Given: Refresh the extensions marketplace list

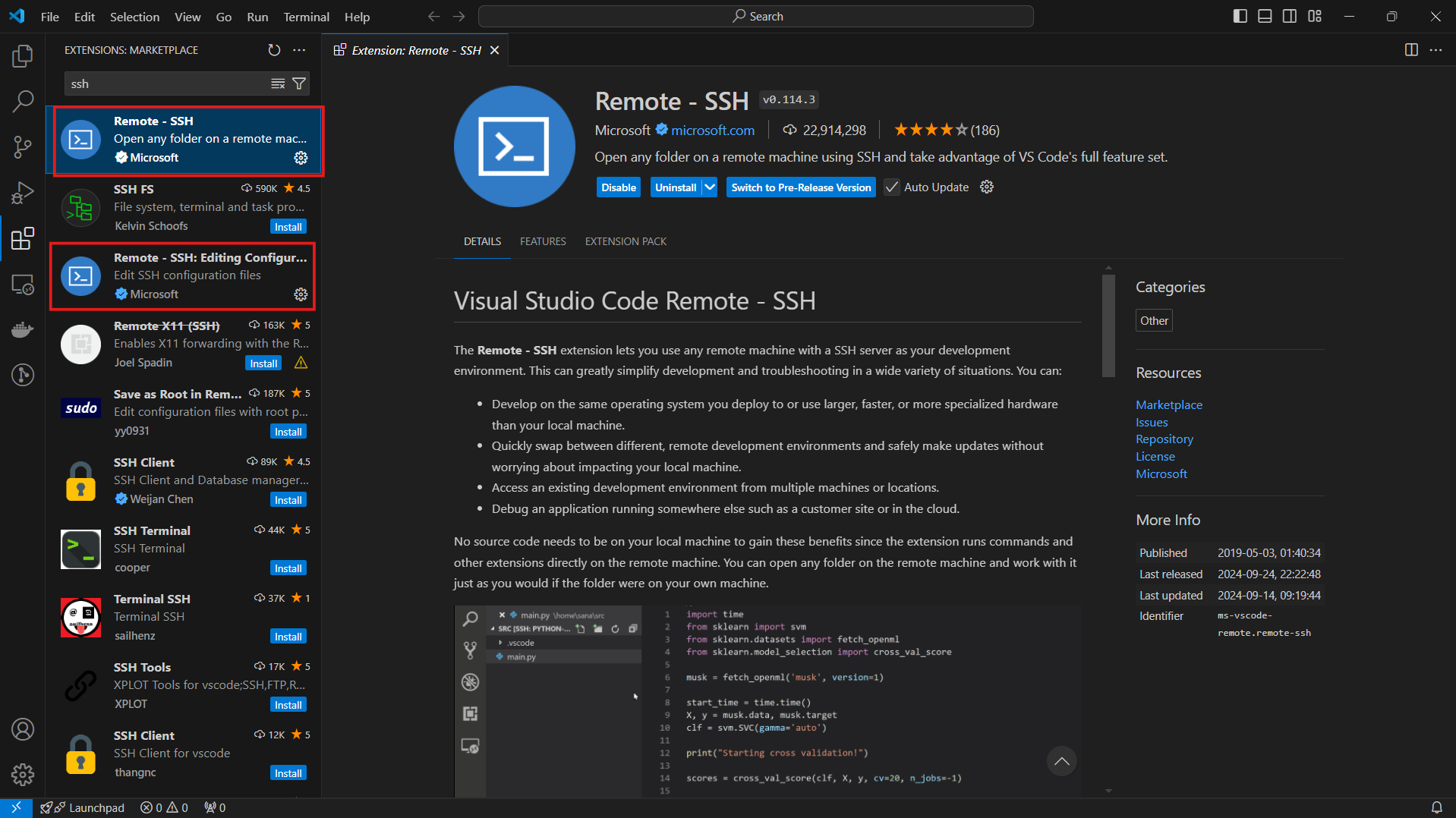Looking at the screenshot, I should pos(274,50).
